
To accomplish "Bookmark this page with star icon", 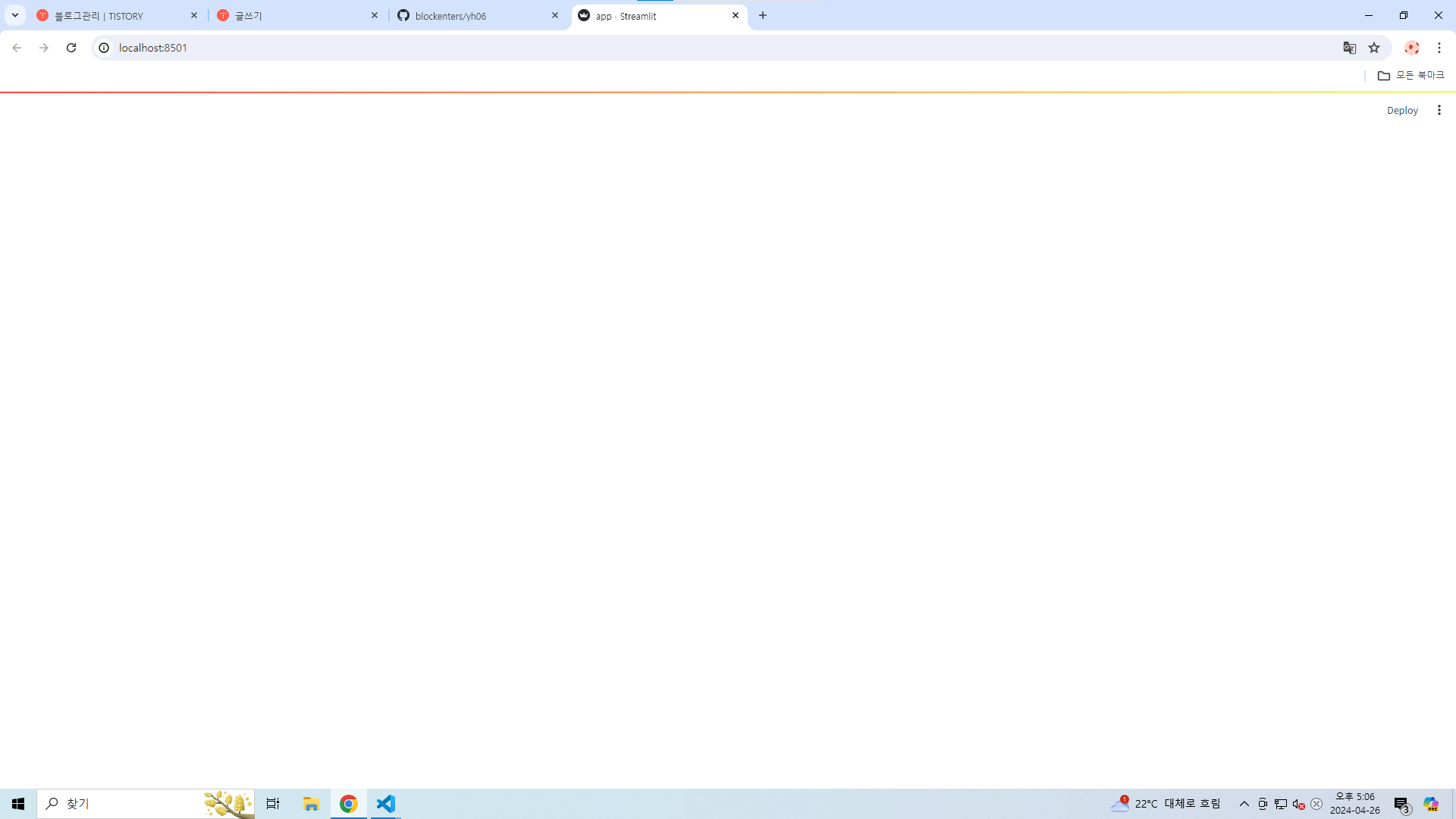I will pyautogui.click(x=1374, y=48).
